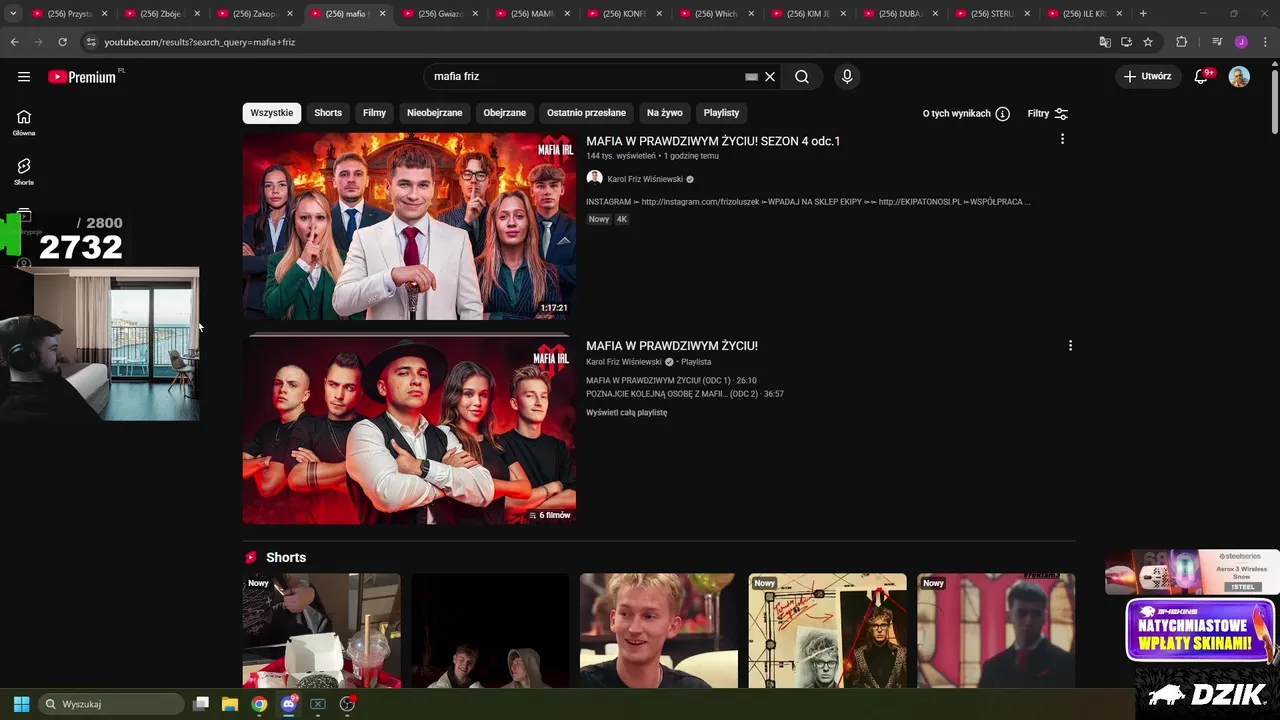Select the Ostatnio przesłane filter chip
This screenshot has height=720, width=1280.
click(587, 113)
